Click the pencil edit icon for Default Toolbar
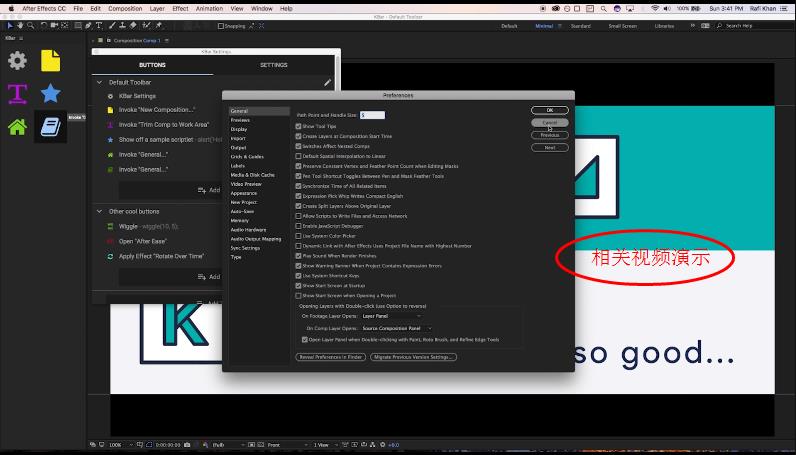Viewport: 796px width, 455px height. pos(327,82)
